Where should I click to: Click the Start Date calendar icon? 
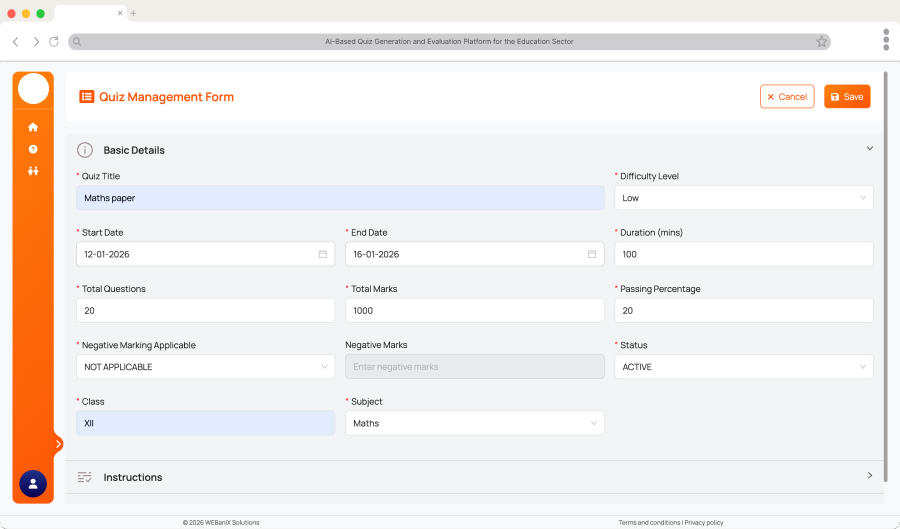coord(323,254)
